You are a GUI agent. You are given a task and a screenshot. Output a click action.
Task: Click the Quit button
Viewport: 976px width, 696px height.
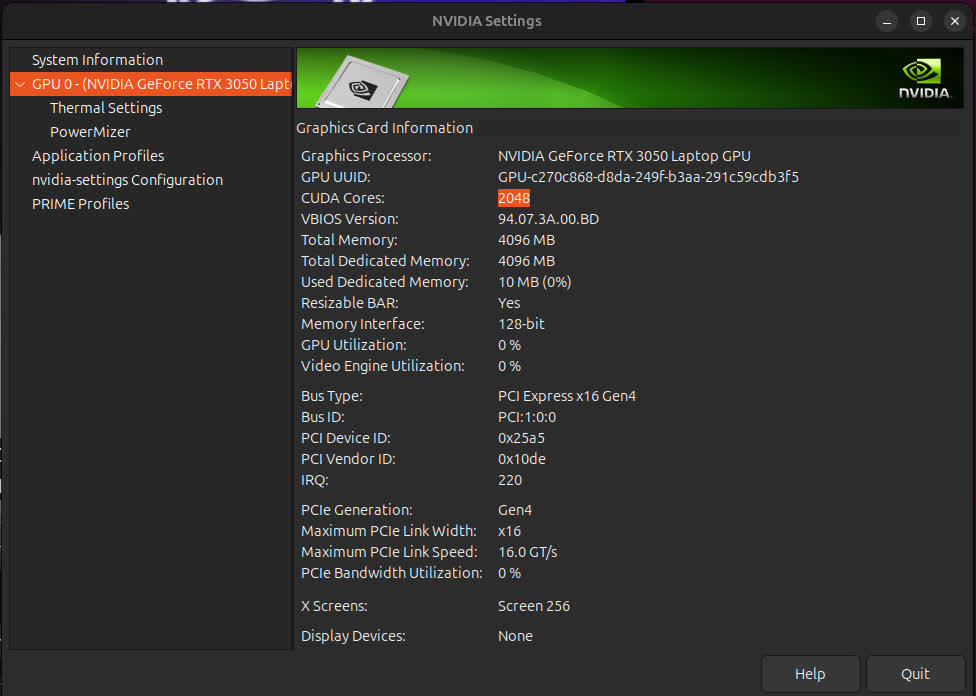(915, 673)
